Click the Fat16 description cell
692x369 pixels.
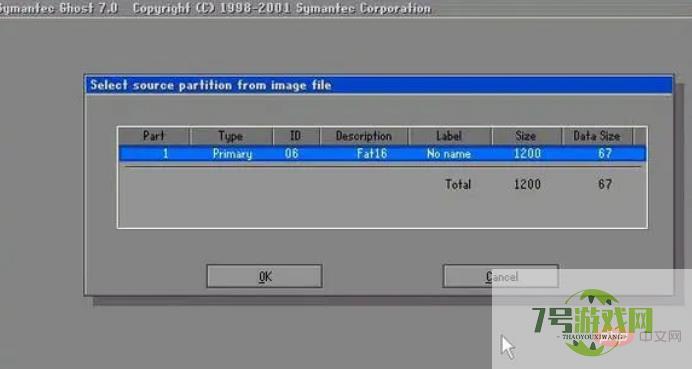click(x=372, y=154)
